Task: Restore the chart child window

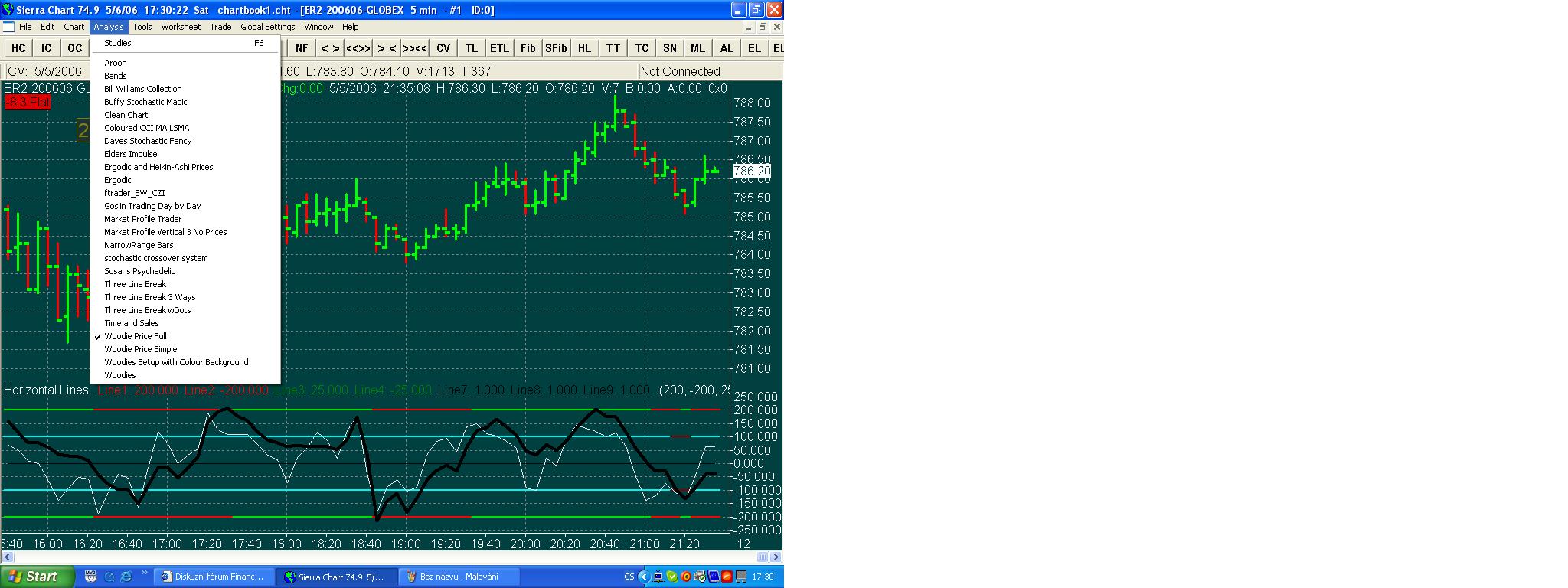Action: point(763,27)
